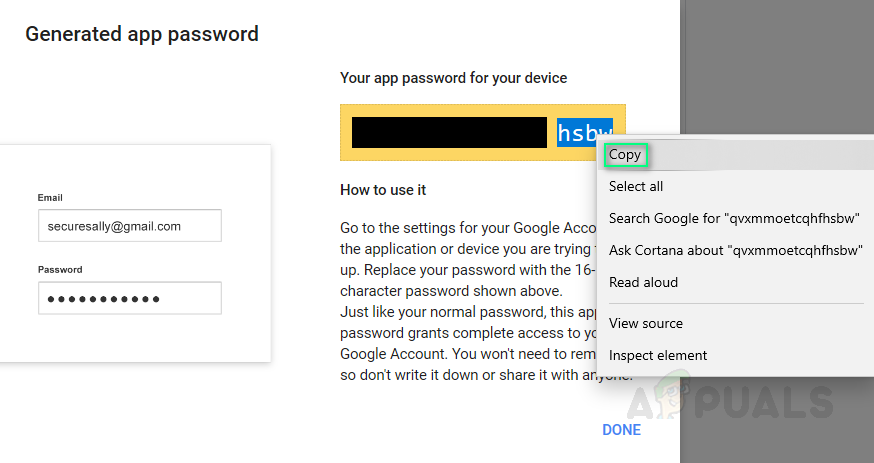The image size is (874, 463).
Task: Ask Cortana about the selected password
Action: (x=735, y=250)
